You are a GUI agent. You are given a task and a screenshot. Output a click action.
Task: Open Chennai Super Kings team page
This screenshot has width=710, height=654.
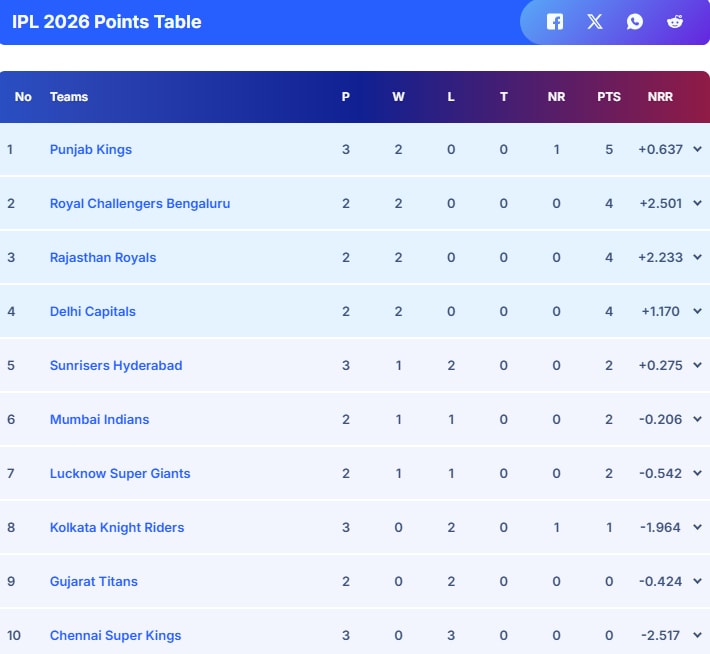point(115,635)
